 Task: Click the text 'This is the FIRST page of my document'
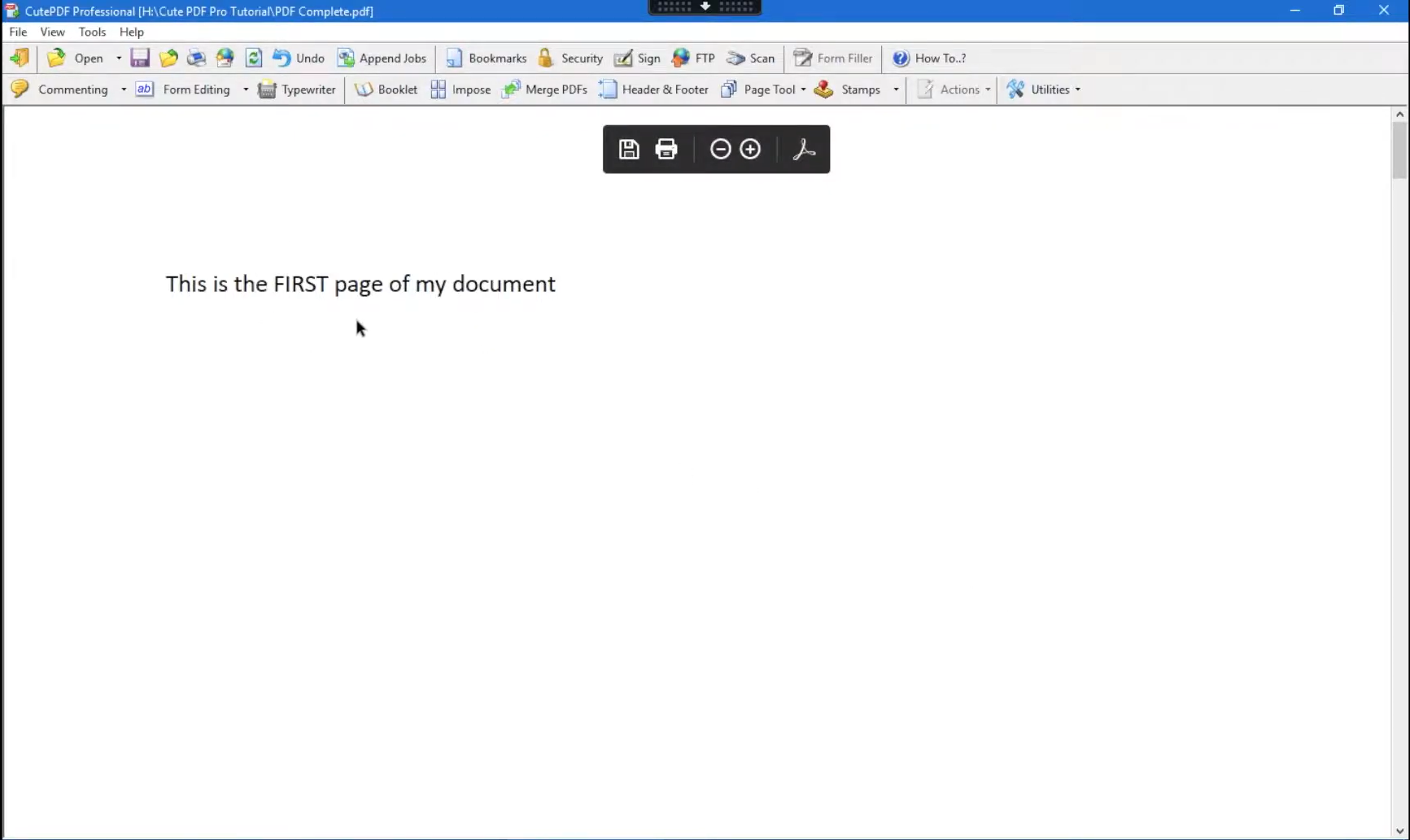pyautogui.click(x=360, y=284)
